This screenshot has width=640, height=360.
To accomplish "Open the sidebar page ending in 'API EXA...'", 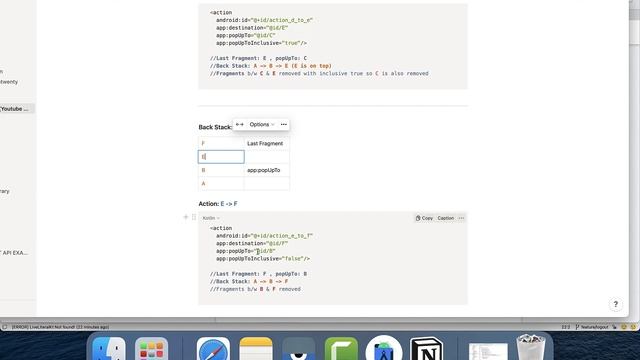I will coord(14,253).
